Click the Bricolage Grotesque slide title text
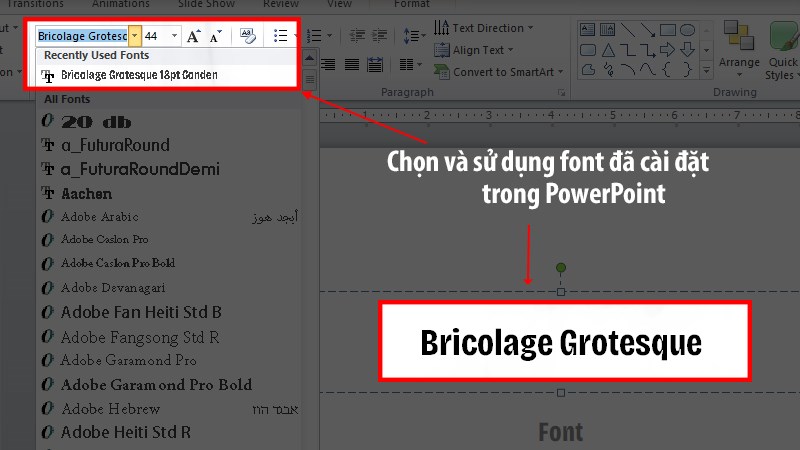 click(561, 342)
